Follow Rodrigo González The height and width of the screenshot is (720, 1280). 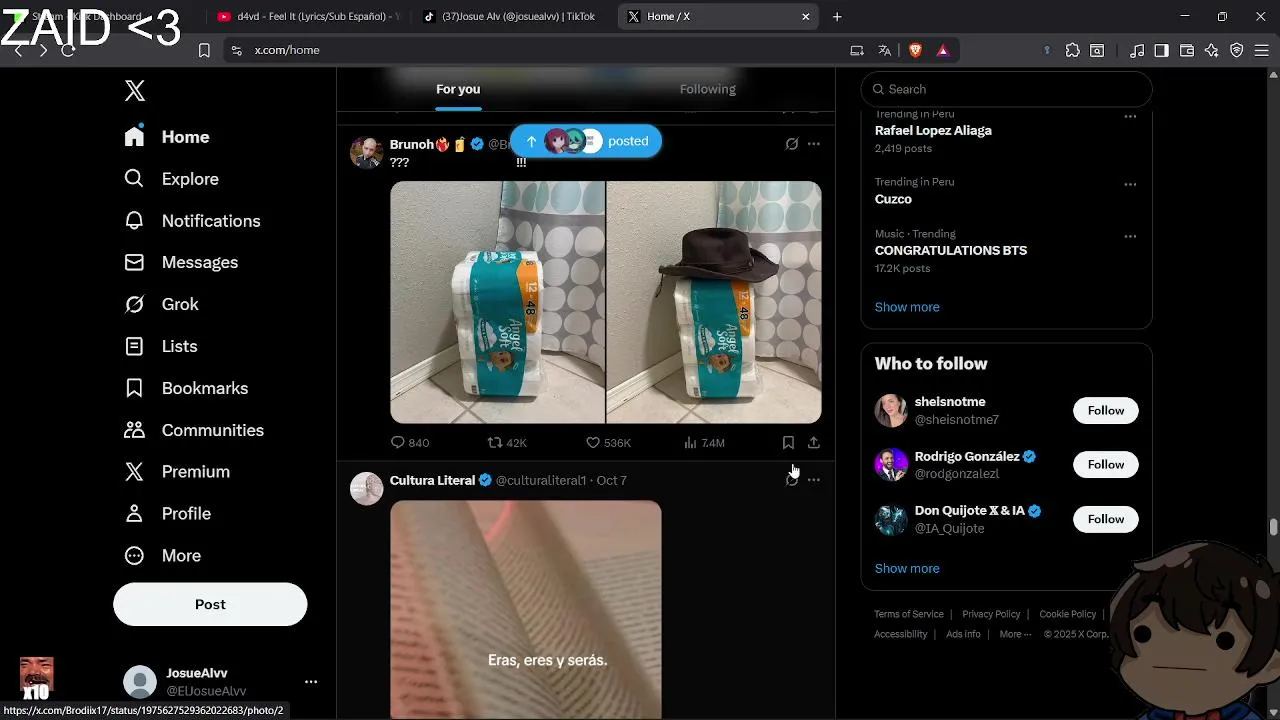[1106, 464]
